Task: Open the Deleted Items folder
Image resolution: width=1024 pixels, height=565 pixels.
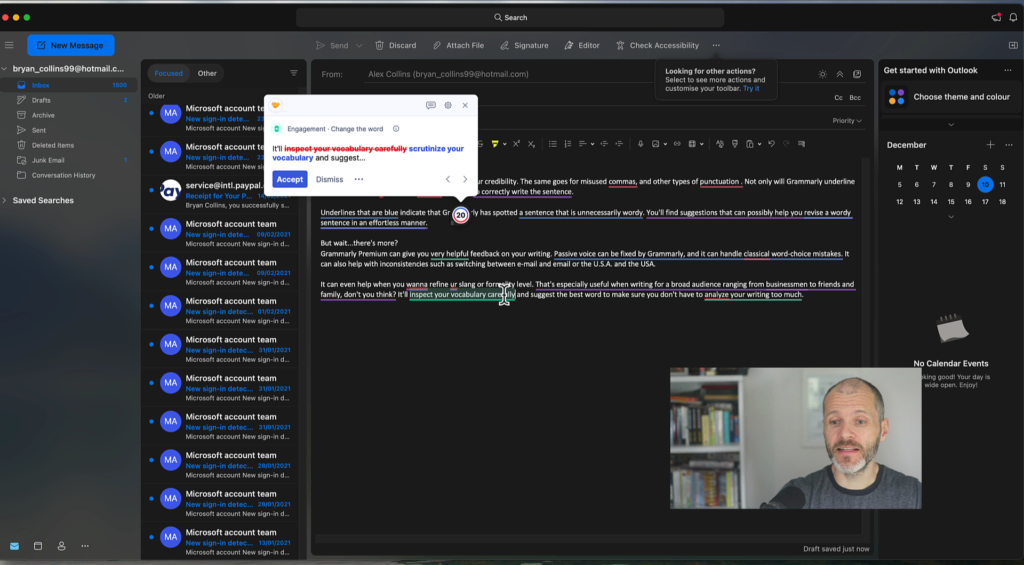Action: (69, 145)
